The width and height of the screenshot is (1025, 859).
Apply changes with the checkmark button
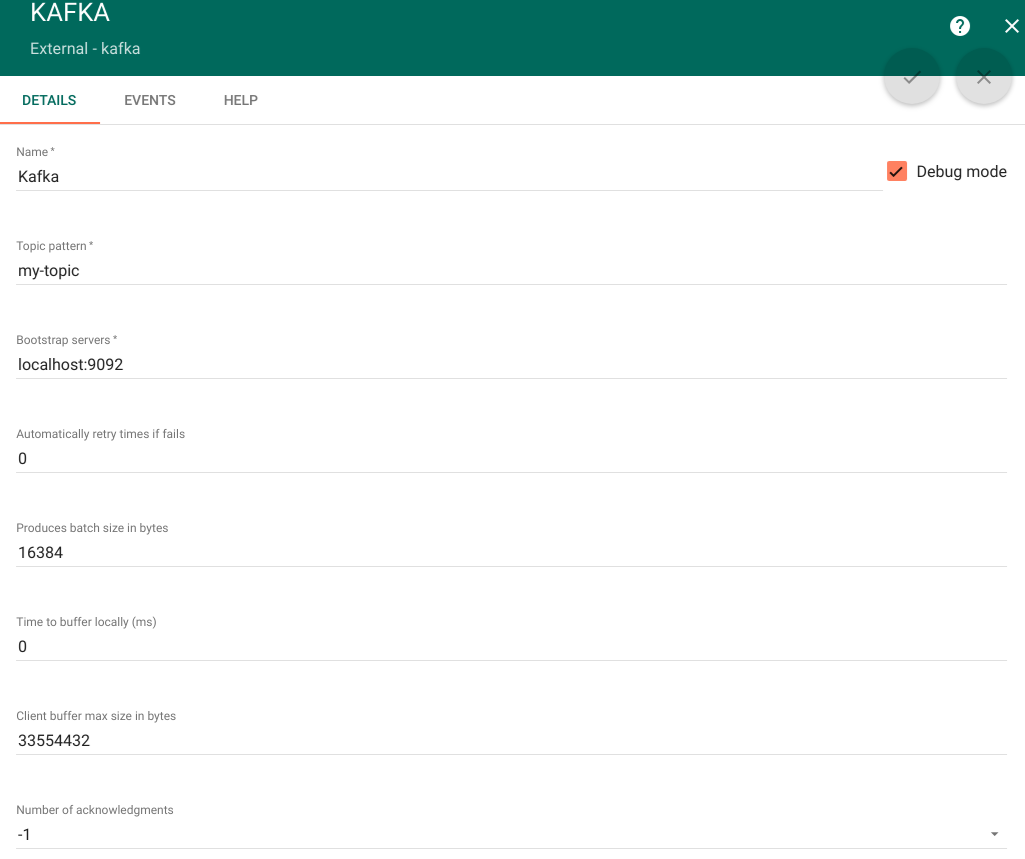[x=911, y=77]
